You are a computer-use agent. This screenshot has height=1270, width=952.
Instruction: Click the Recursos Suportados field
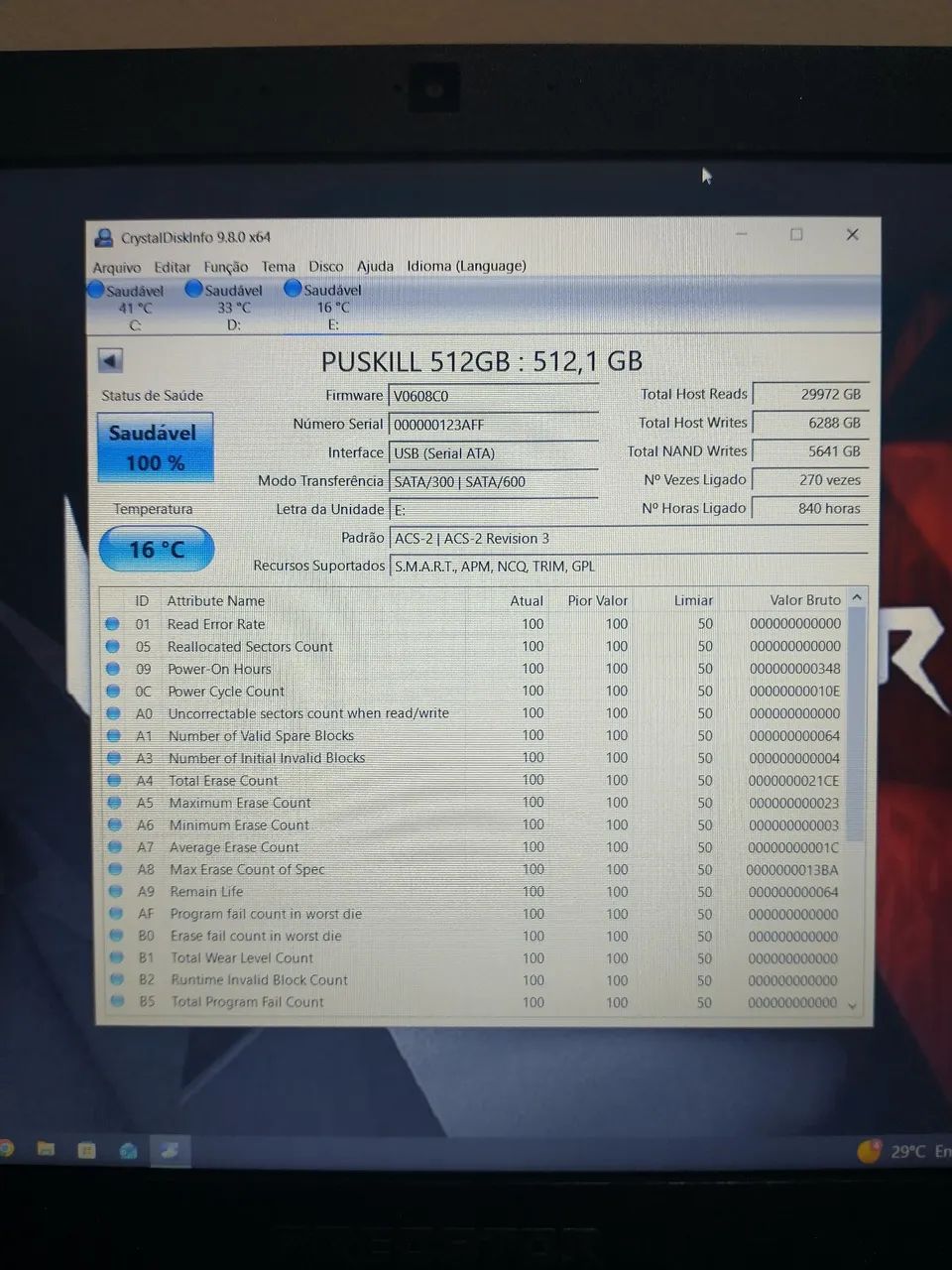[628, 567]
